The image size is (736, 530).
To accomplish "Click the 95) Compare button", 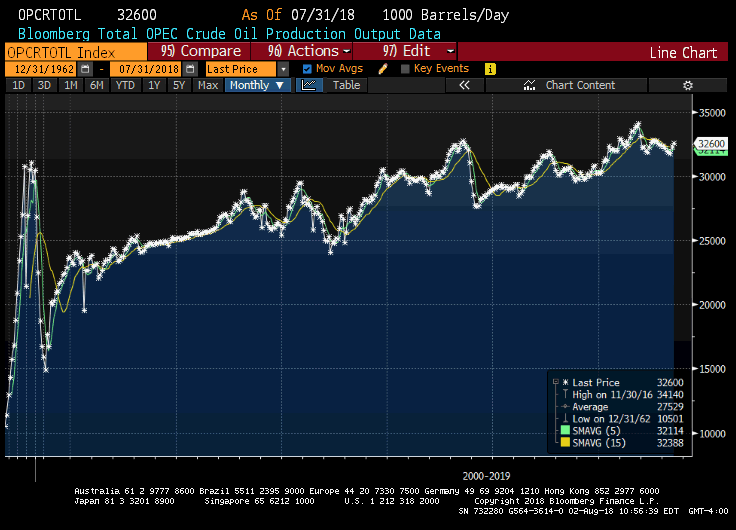I will click(199, 51).
